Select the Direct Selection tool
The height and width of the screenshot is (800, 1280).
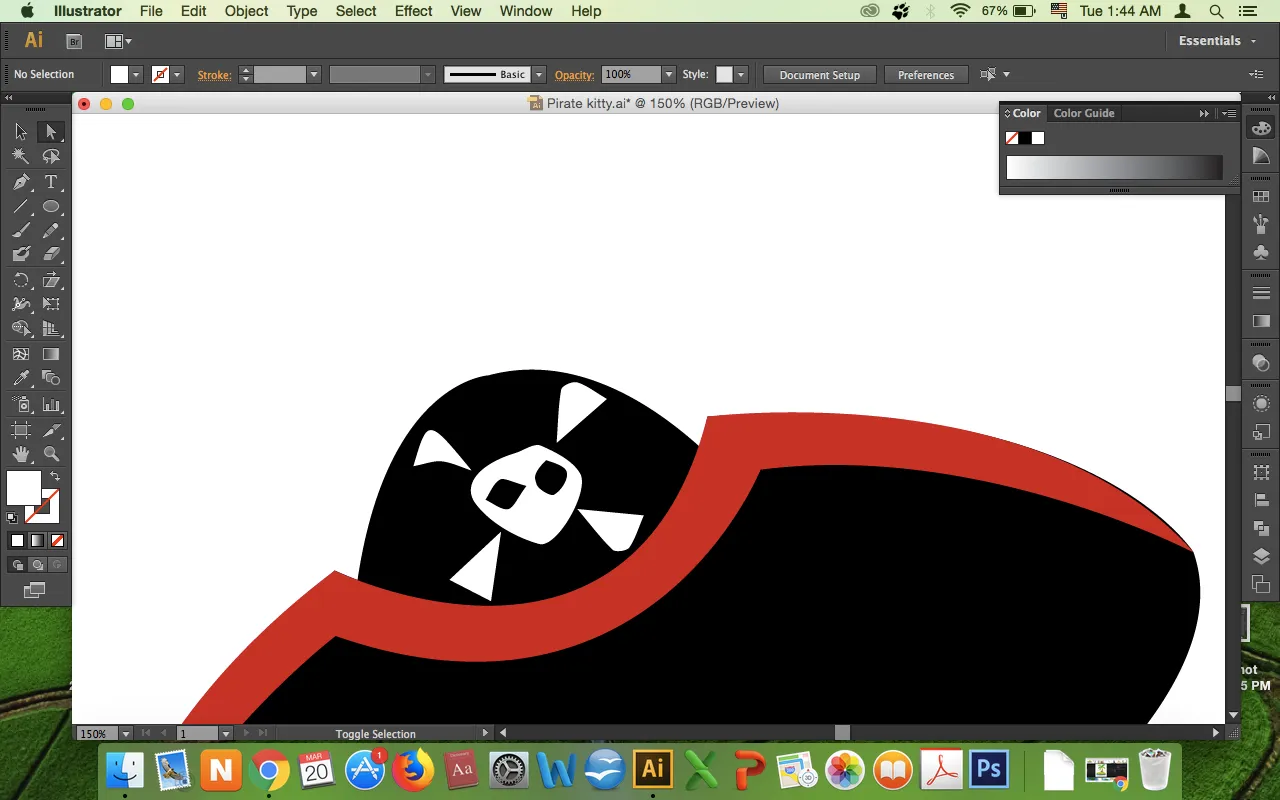pyautogui.click(x=51, y=132)
